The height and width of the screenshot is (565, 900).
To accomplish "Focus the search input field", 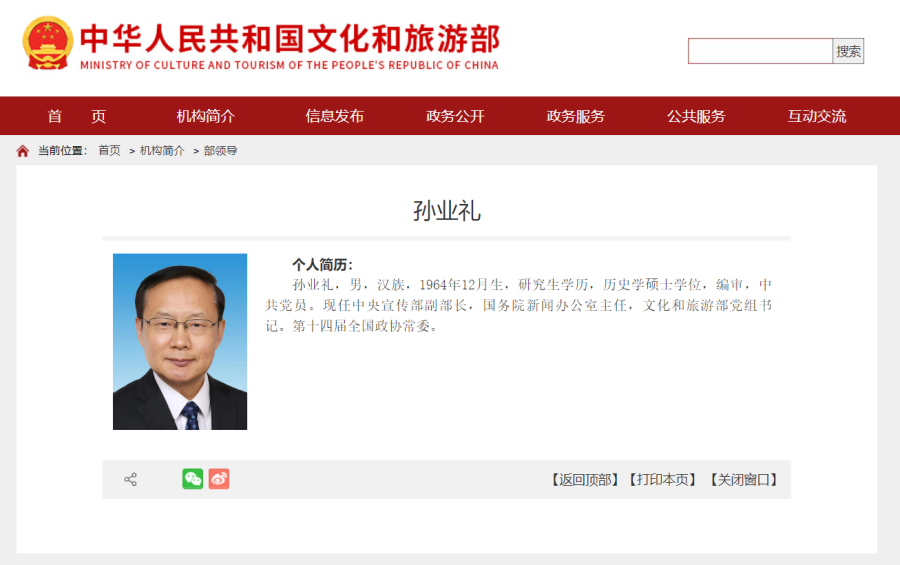I will 761,51.
